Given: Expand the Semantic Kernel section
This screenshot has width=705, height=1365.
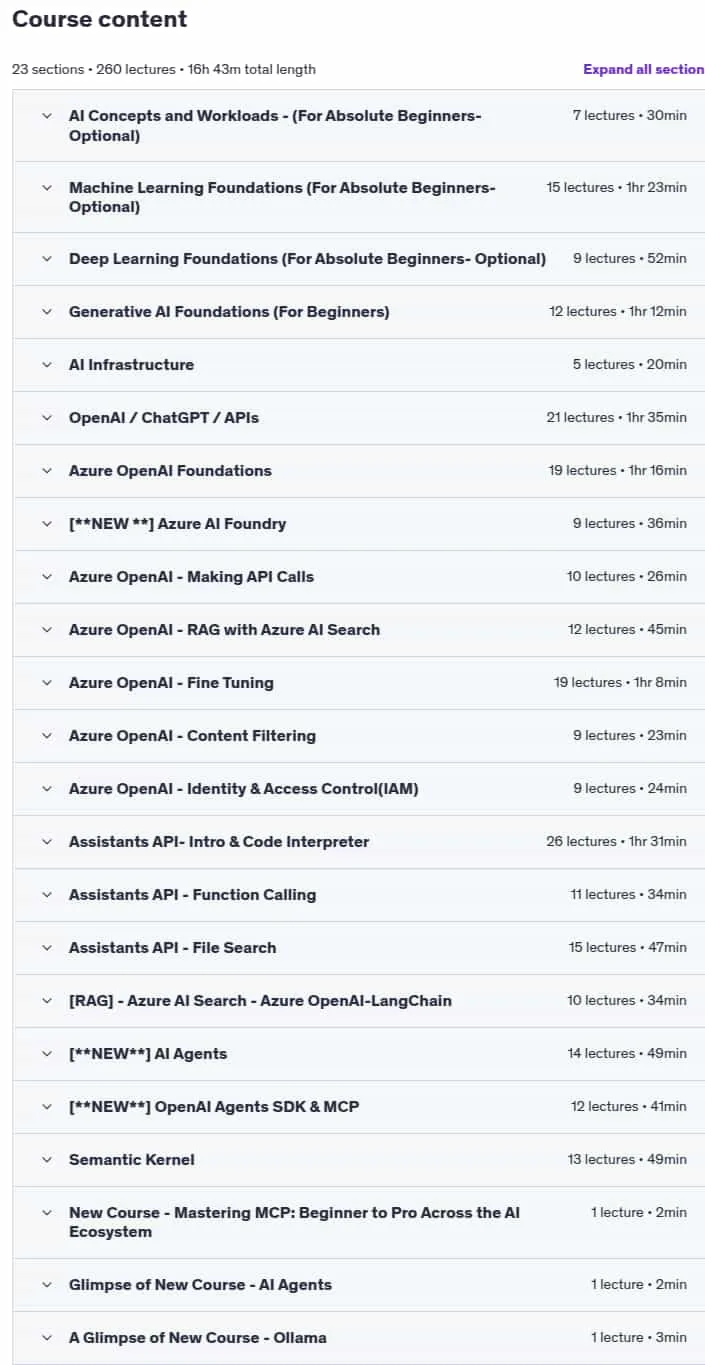Looking at the screenshot, I should pos(359,1160).
